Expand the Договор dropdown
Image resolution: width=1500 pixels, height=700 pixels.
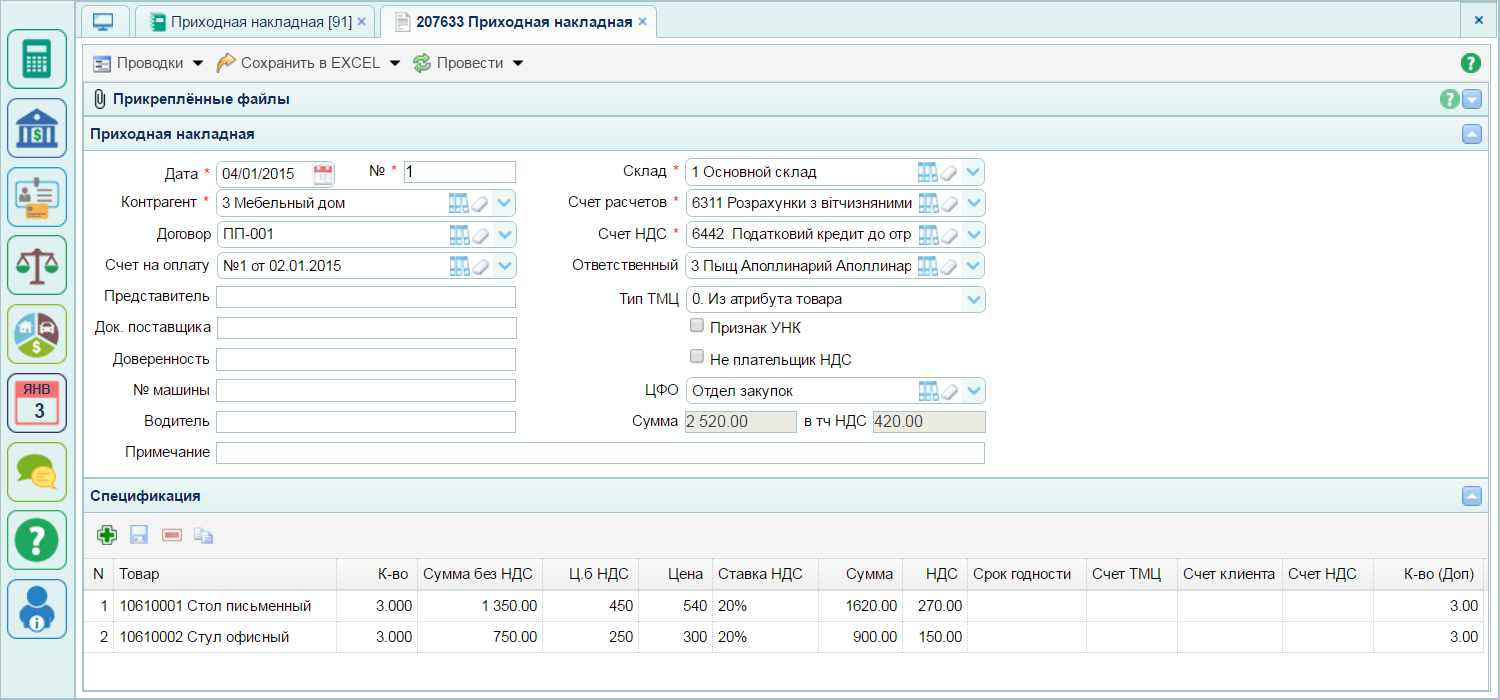504,234
